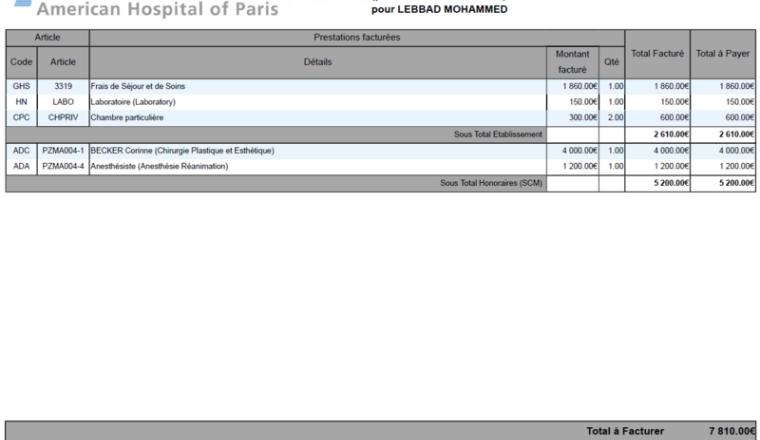Viewport: 760px width, 440px height.
Task: Select the Montant facturé column header
Action: click(x=572, y=62)
